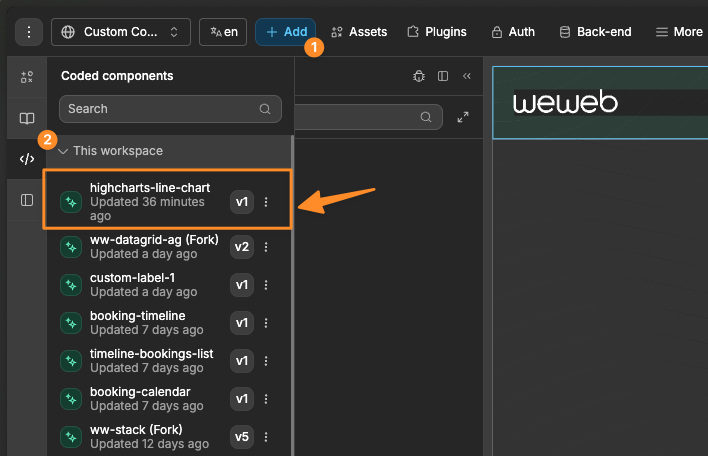Click the Add button in top bar
Image resolution: width=708 pixels, height=456 pixels.
[x=285, y=32]
